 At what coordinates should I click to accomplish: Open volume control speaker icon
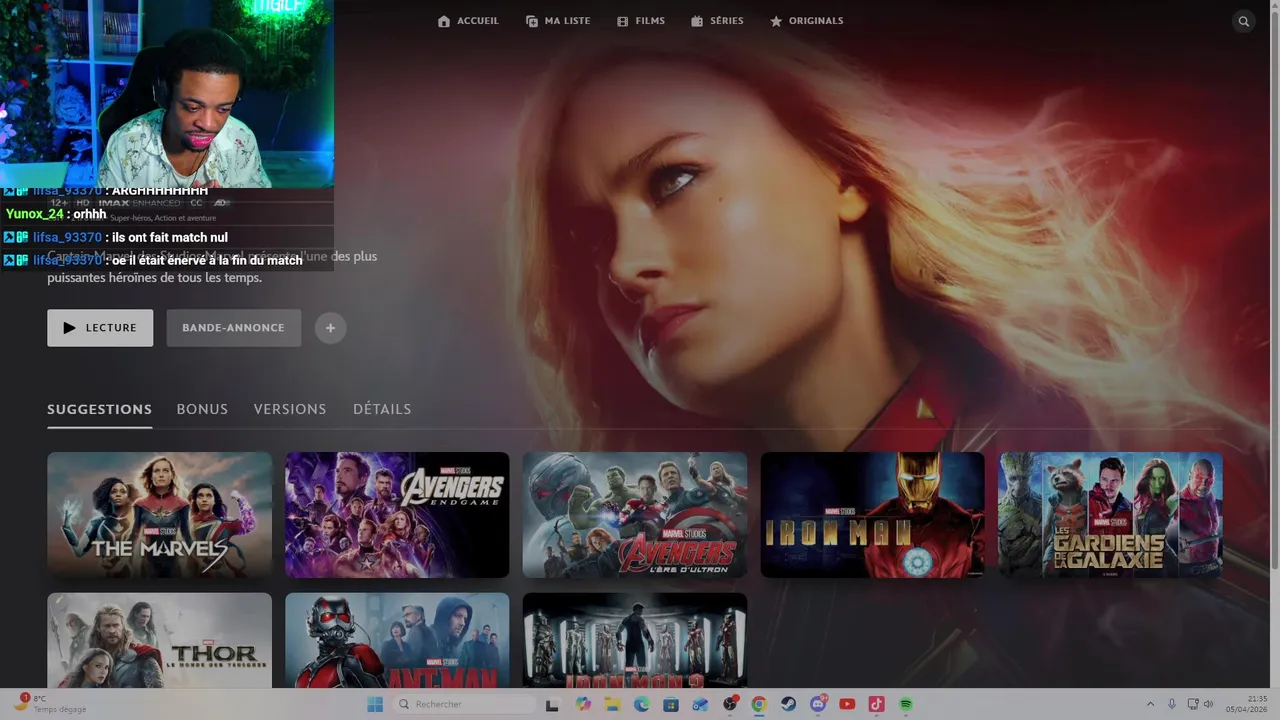coord(1208,705)
